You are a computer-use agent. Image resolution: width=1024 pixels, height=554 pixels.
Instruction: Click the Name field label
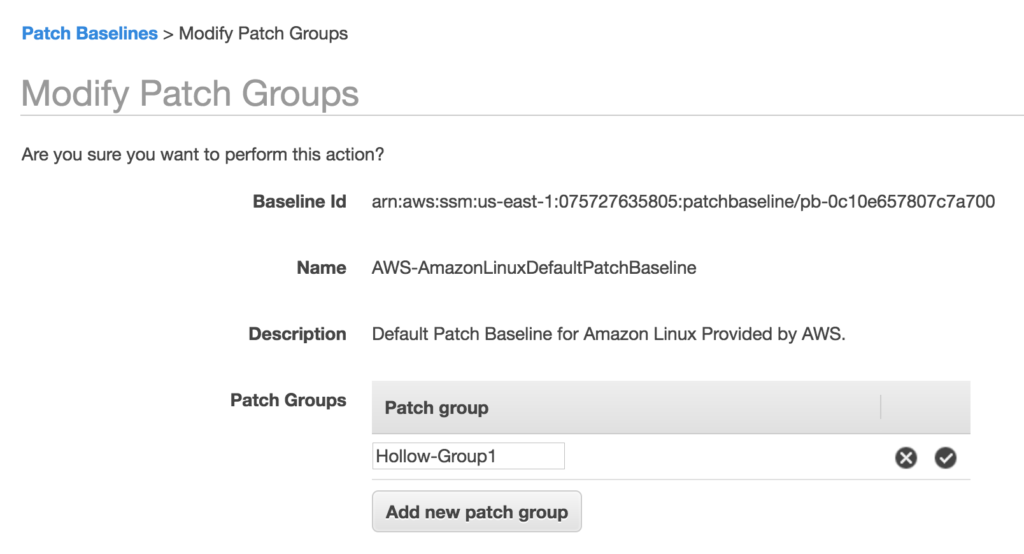[x=322, y=268]
